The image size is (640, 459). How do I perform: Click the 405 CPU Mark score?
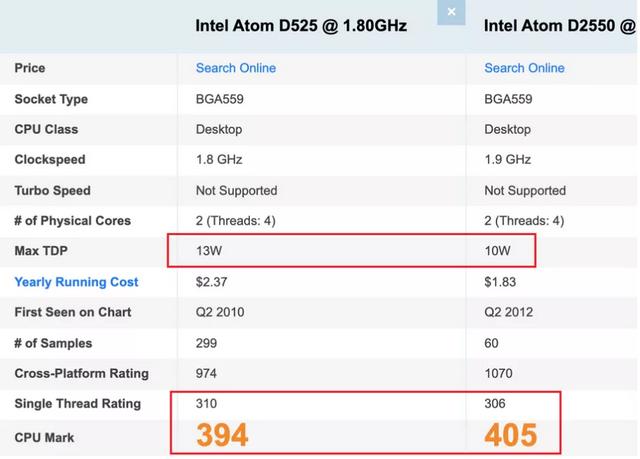[511, 435]
